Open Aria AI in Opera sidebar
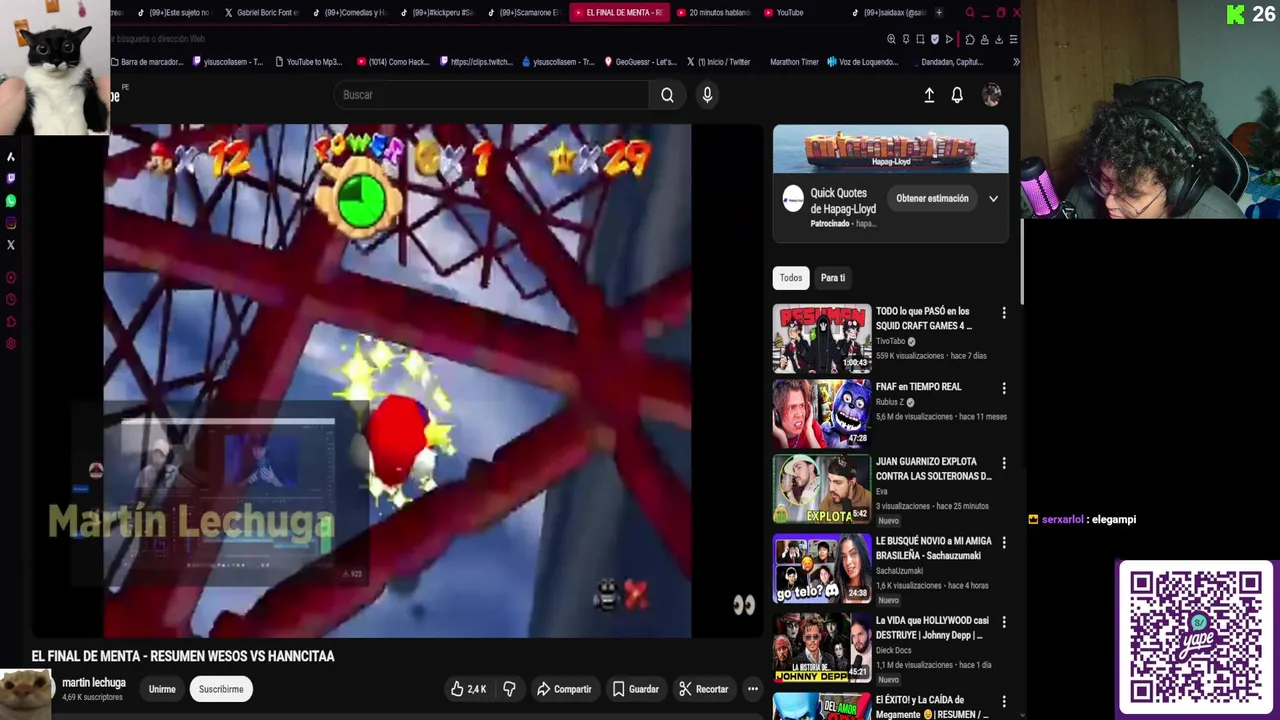Image resolution: width=1280 pixels, height=720 pixels. pyautogui.click(x=11, y=157)
